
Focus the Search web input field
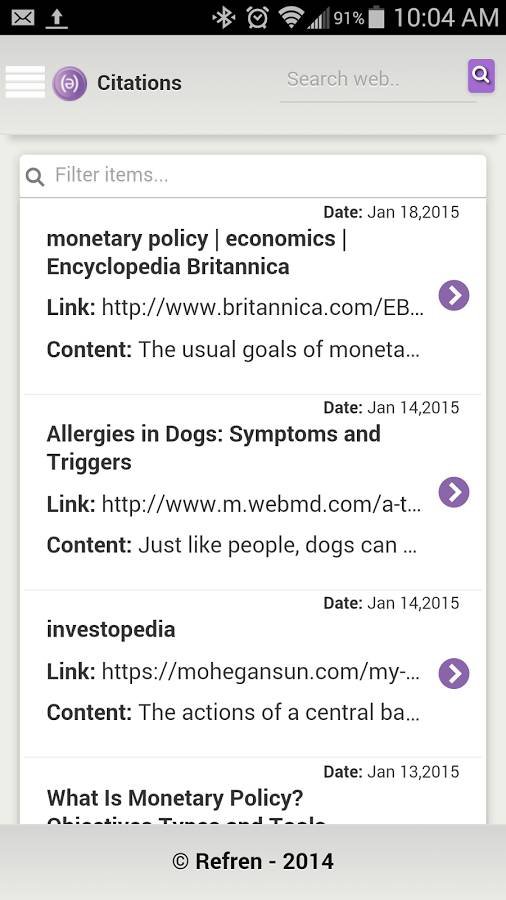(377, 80)
